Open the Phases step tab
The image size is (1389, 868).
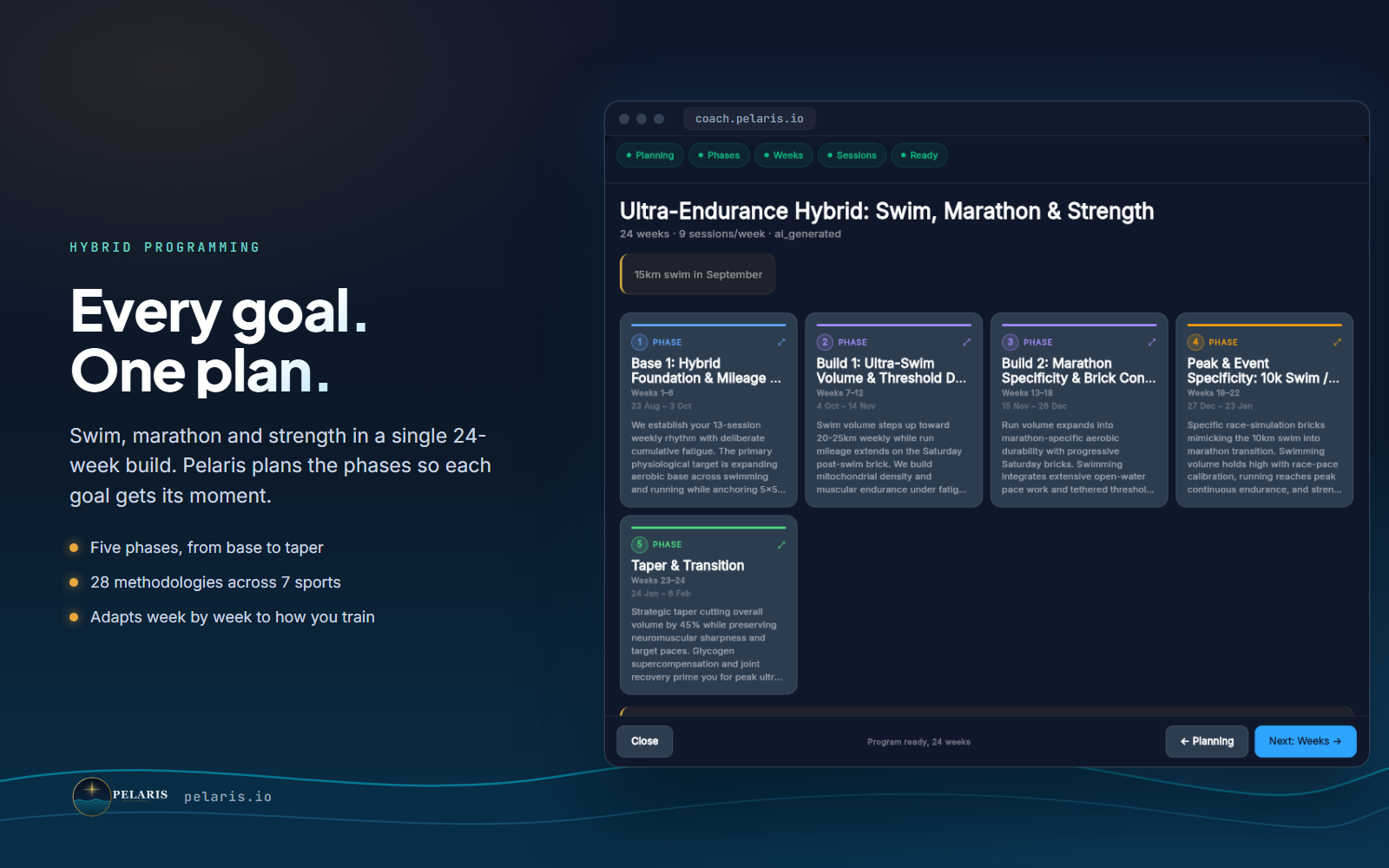pyautogui.click(x=719, y=155)
